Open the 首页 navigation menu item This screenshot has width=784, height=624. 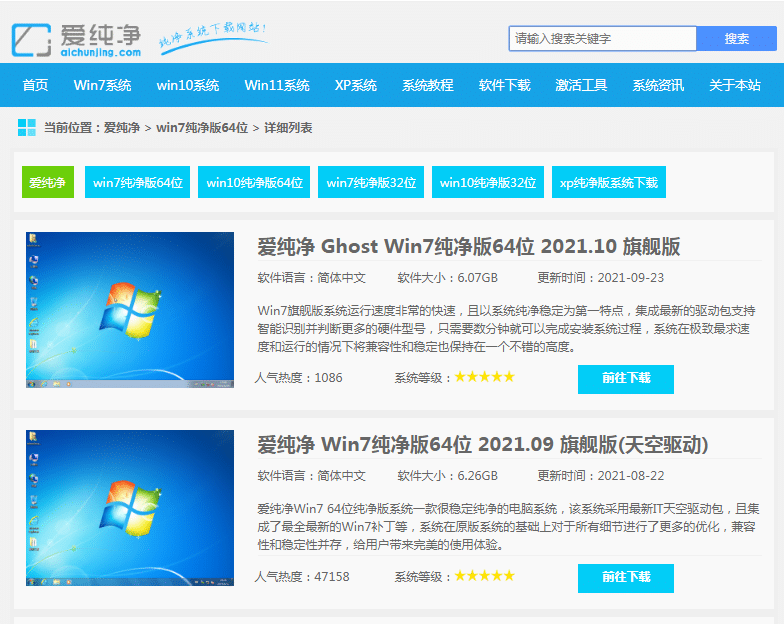[35, 85]
